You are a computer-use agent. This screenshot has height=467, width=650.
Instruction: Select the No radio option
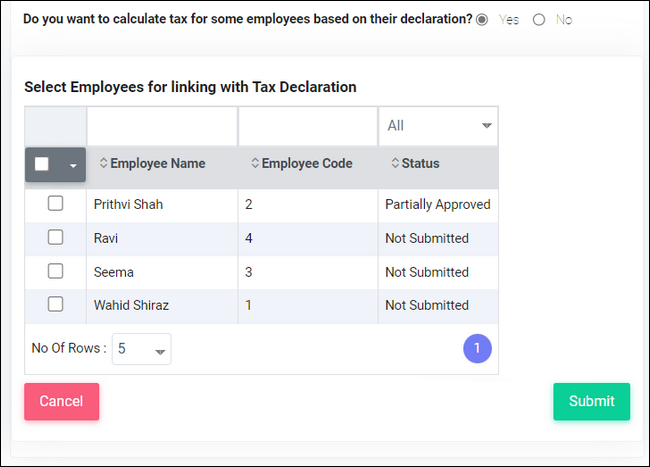(x=539, y=19)
